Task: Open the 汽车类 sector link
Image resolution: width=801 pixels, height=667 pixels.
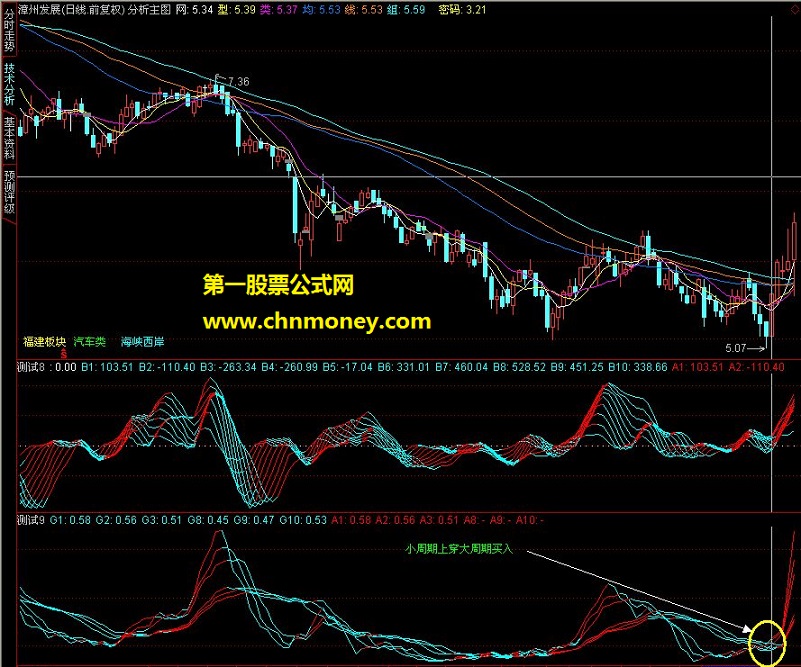Action: coord(89,341)
